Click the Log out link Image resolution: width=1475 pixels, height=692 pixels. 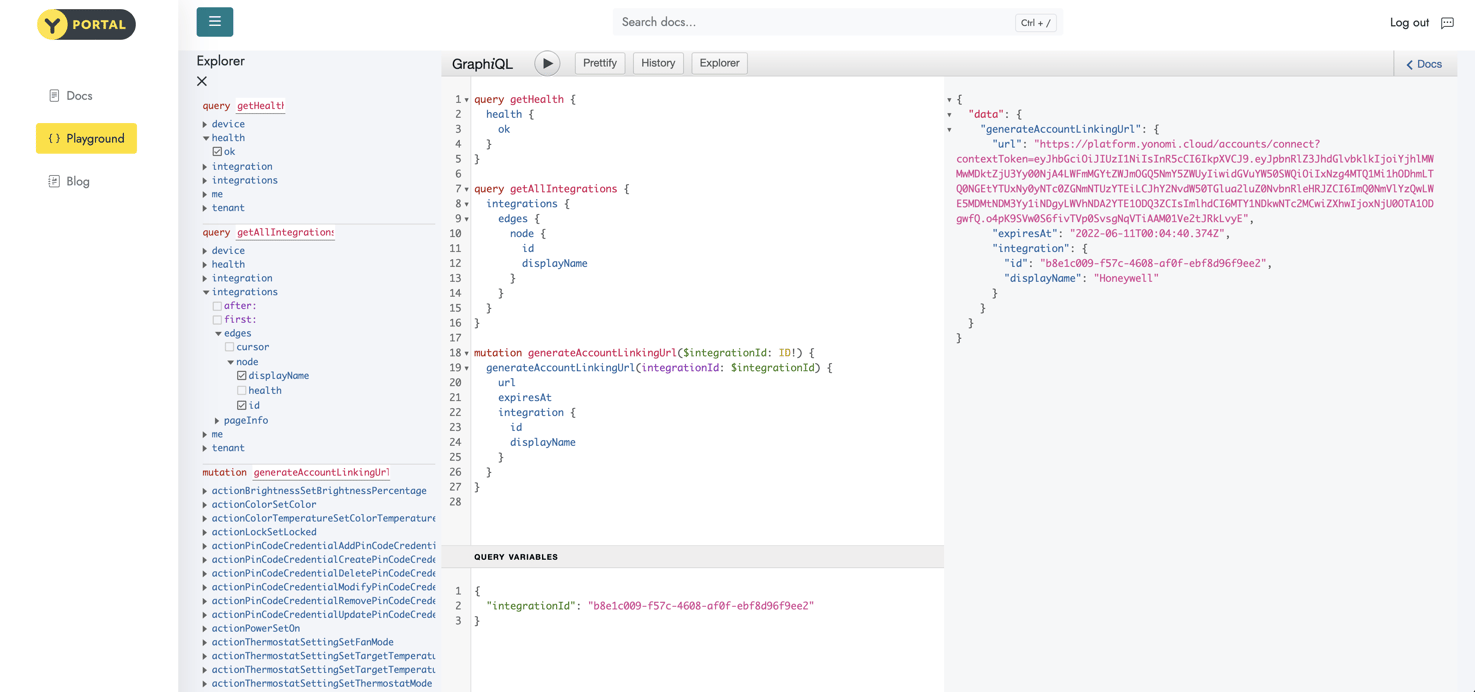coord(1408,23)
